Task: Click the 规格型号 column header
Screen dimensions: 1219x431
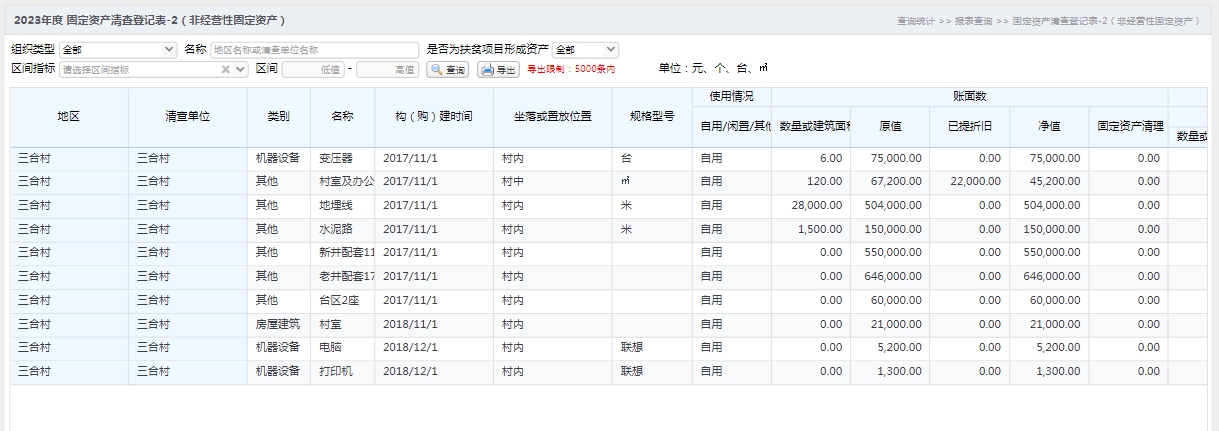Action: pos(652,117)
